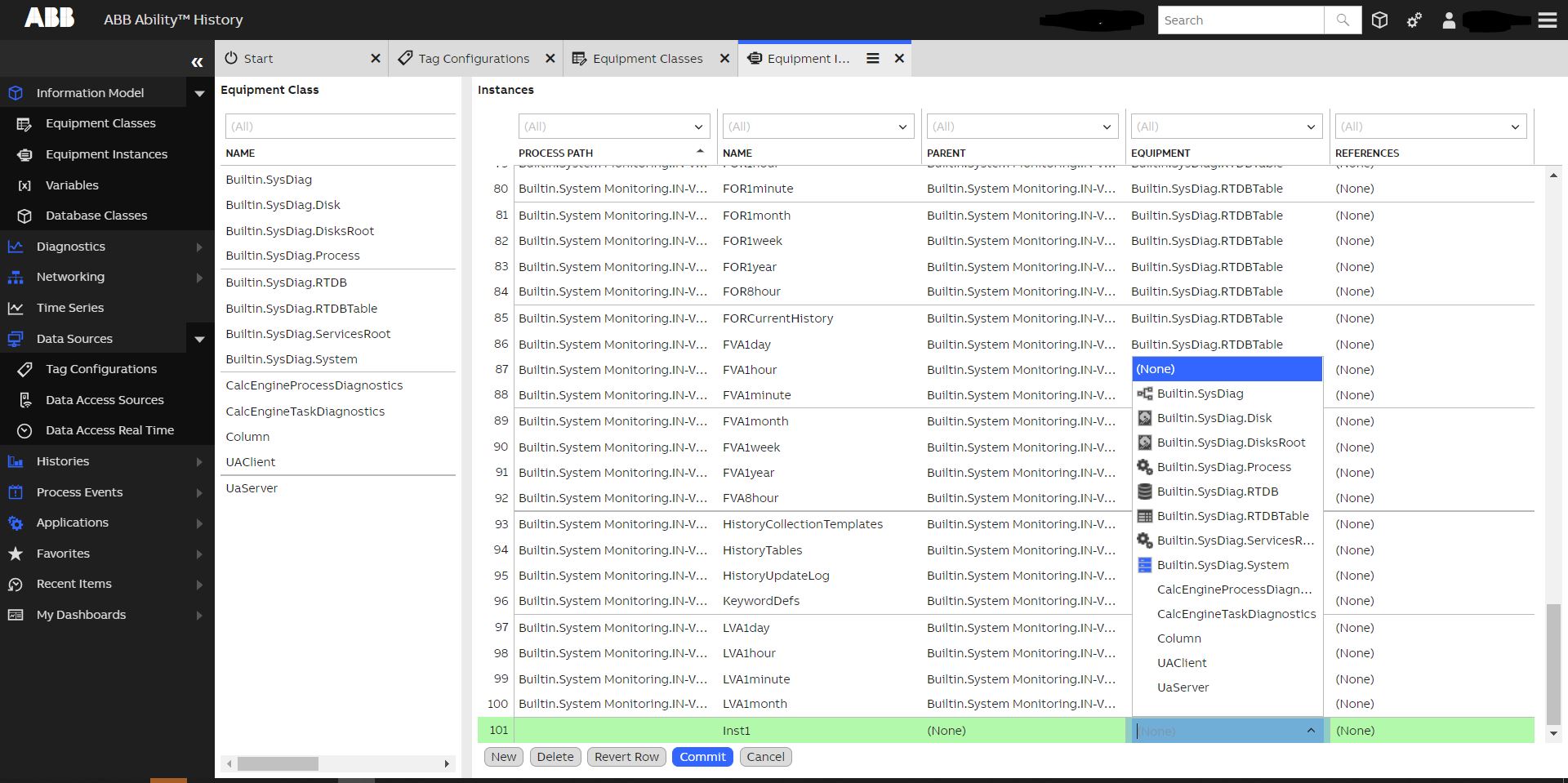Switch to the Equipment Classes tab
The image size is (1568, 783).
point(650,59)
